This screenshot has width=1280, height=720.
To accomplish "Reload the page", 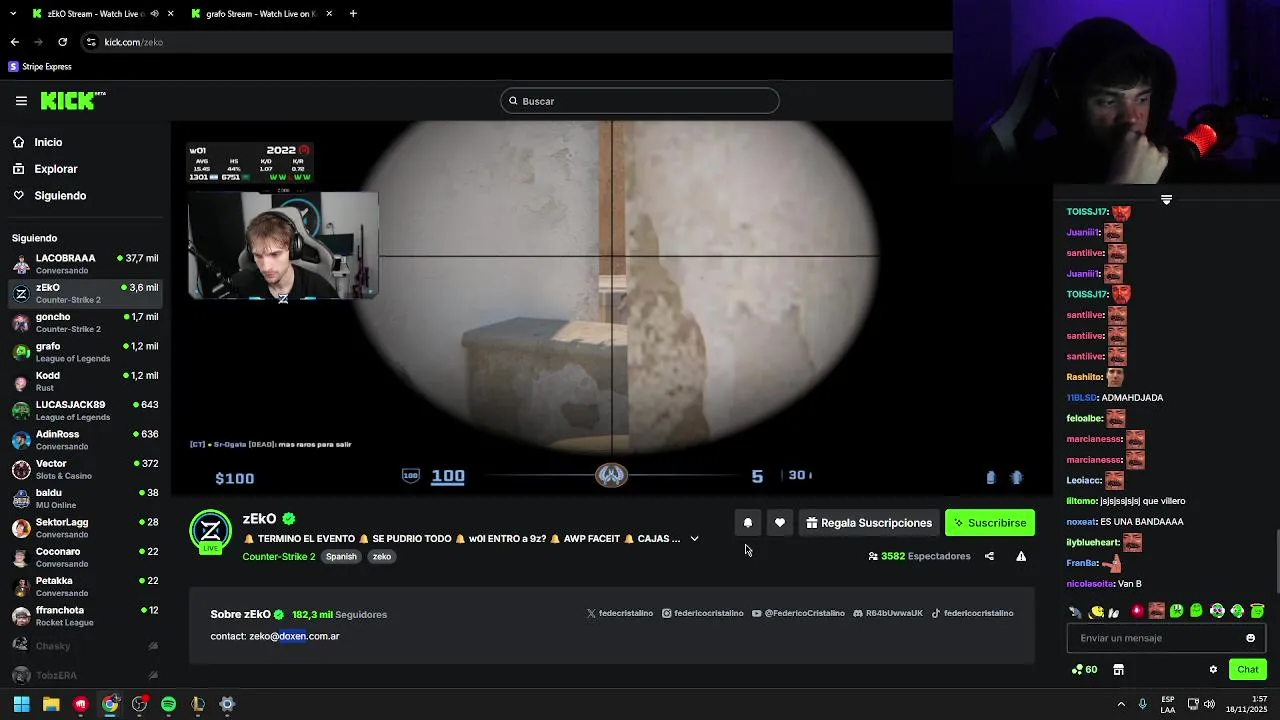I will pyautogui.click(x=62, y=42).
